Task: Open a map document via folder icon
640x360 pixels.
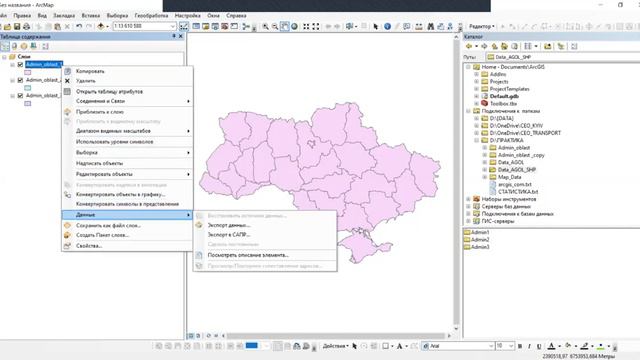Action: point(8,27)
